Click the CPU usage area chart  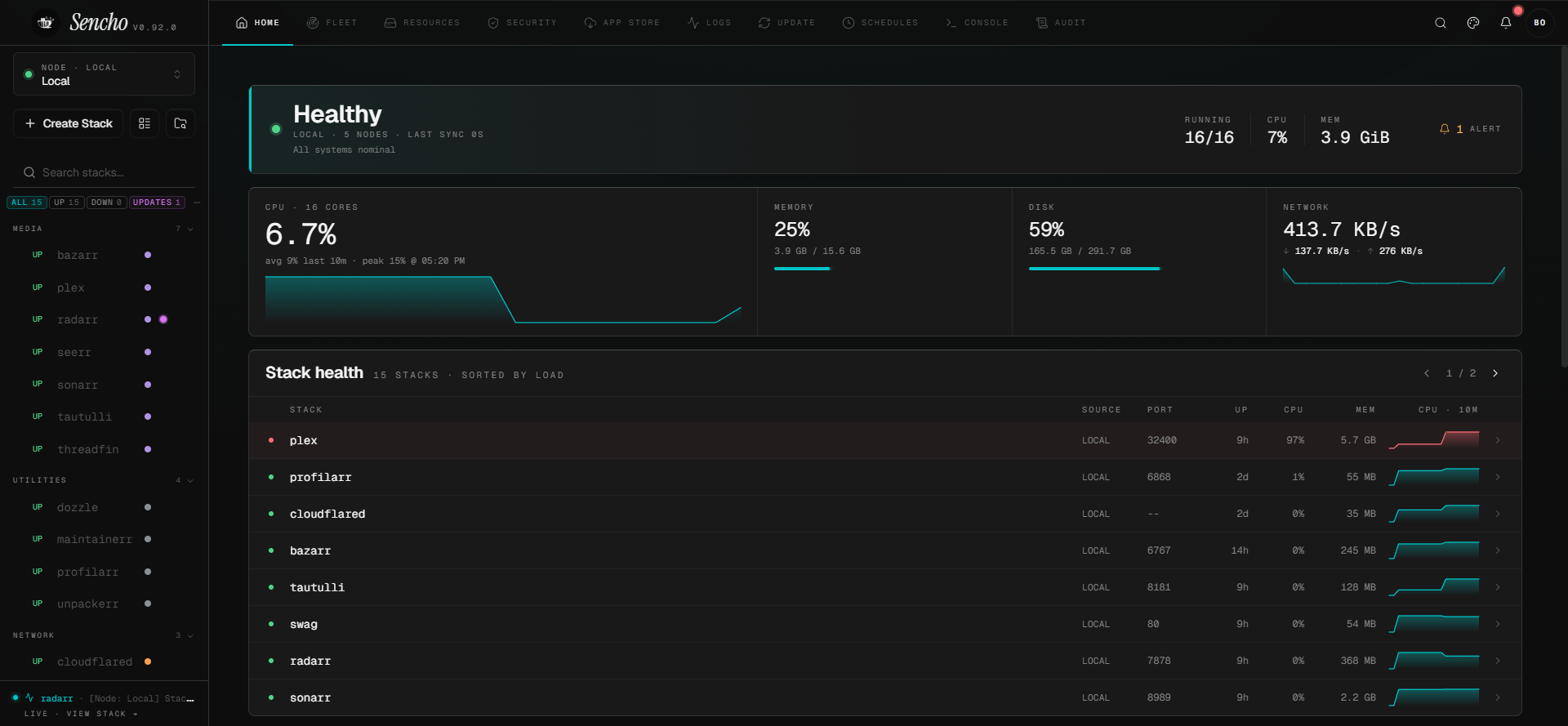(x=503, y=300)
